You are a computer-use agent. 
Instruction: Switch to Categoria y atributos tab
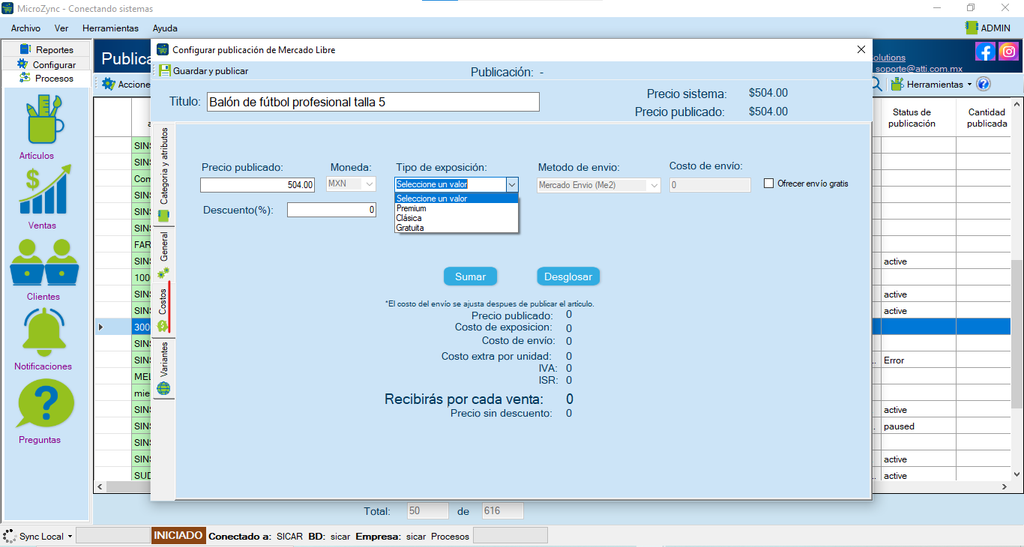(164, 174)
